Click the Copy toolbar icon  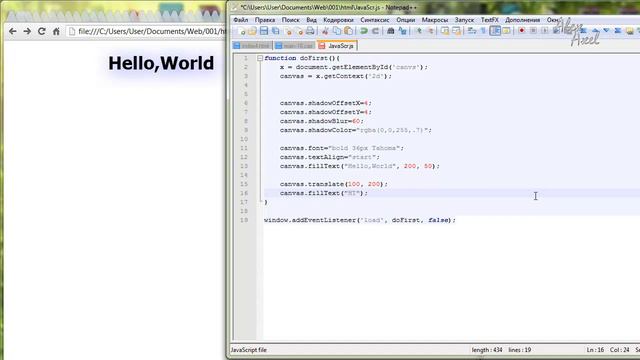click(337, 31)
